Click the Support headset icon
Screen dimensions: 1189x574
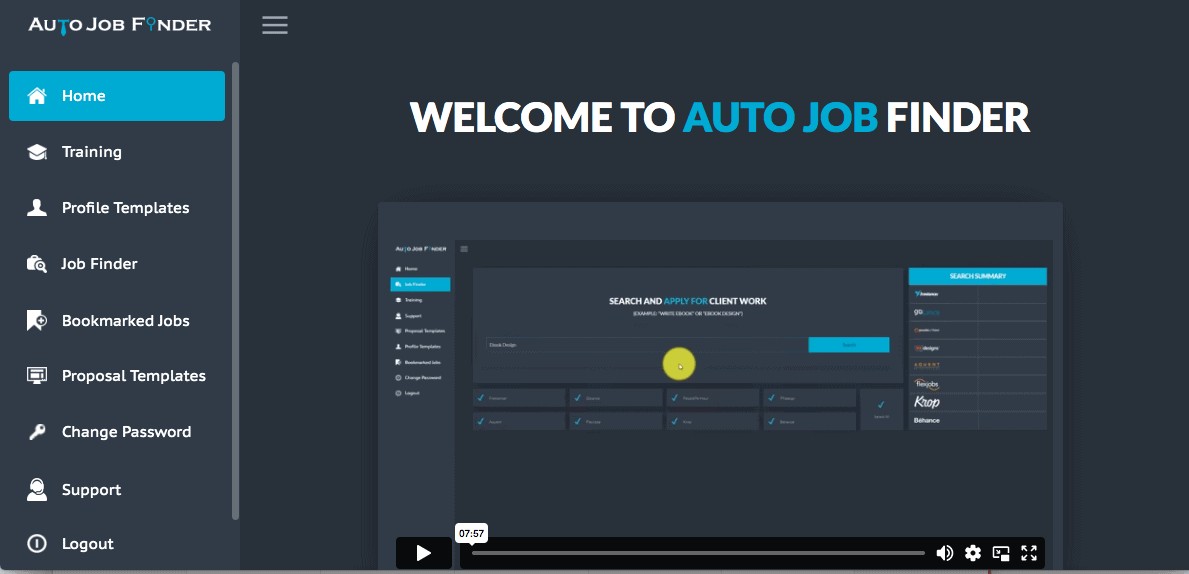tap(36, 490)
